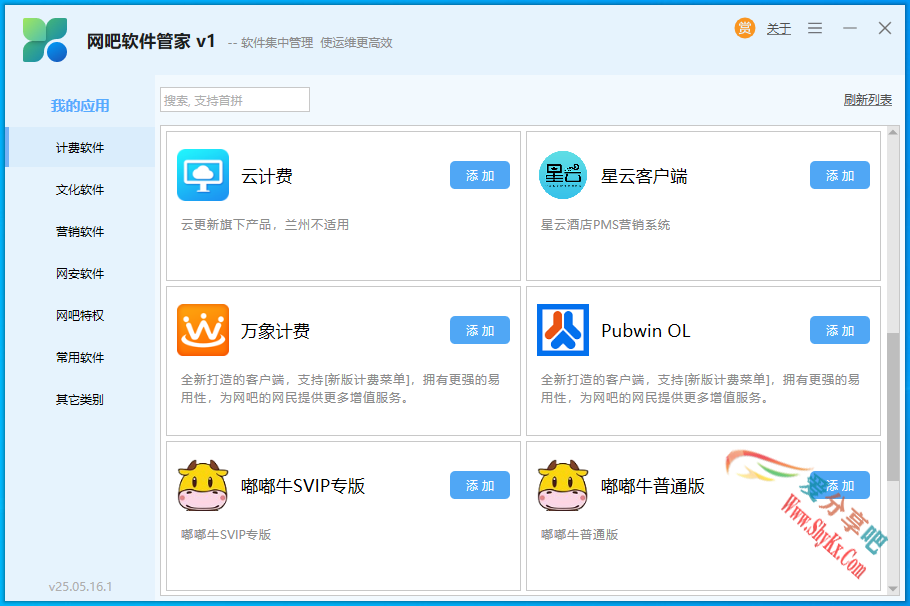Image resolution: width=910 pixels, height=606 pixels.
Task: Click the 网吧软件管家 app logo
Action: click(x=45, y=40)
